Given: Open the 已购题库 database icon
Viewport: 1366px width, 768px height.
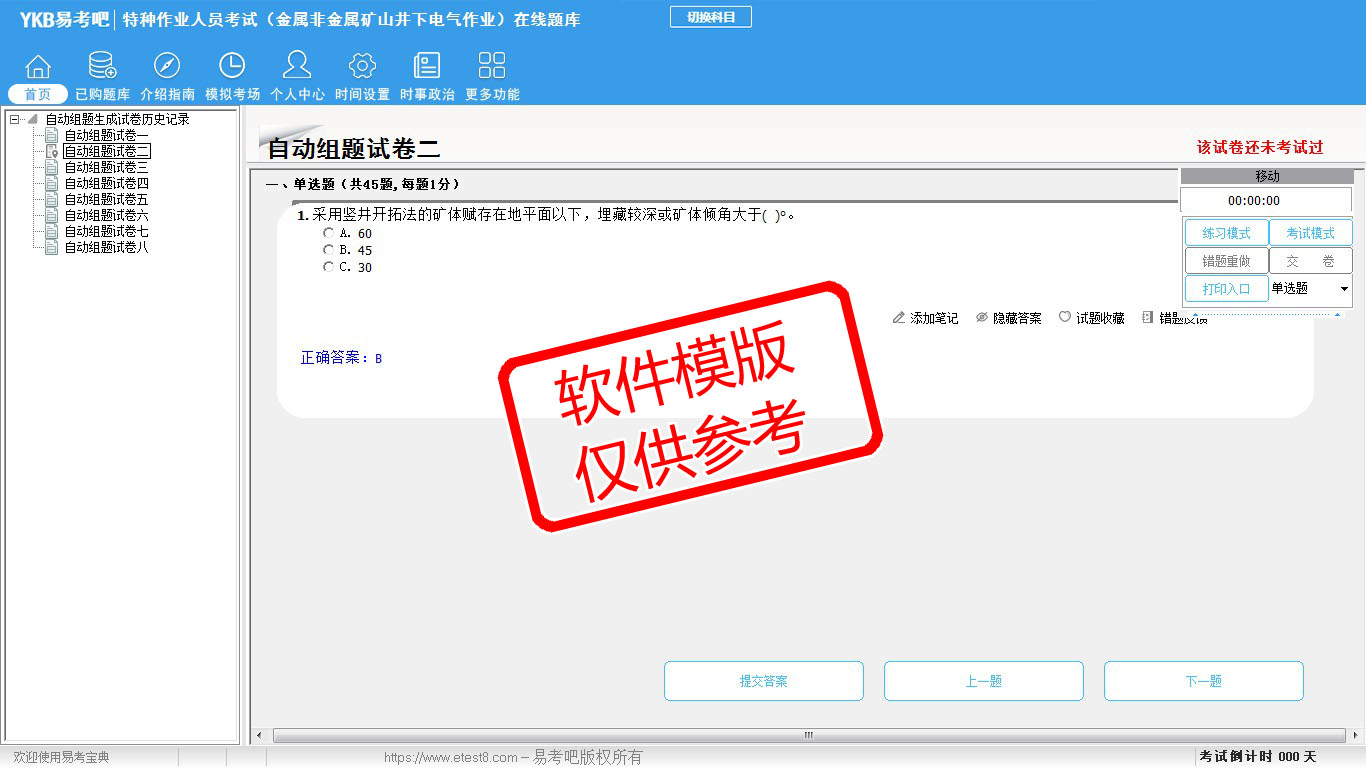Looking at the screenshot, I should (102, 67).
